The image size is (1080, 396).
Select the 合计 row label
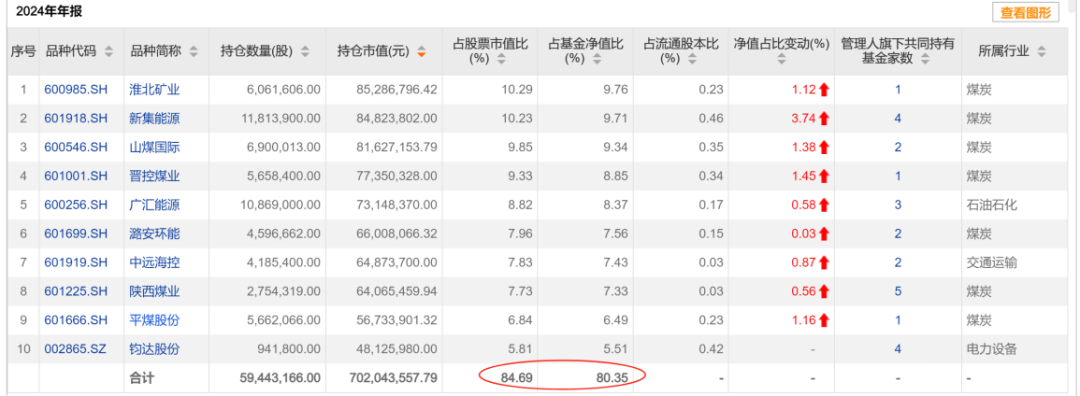pos(141,378)
